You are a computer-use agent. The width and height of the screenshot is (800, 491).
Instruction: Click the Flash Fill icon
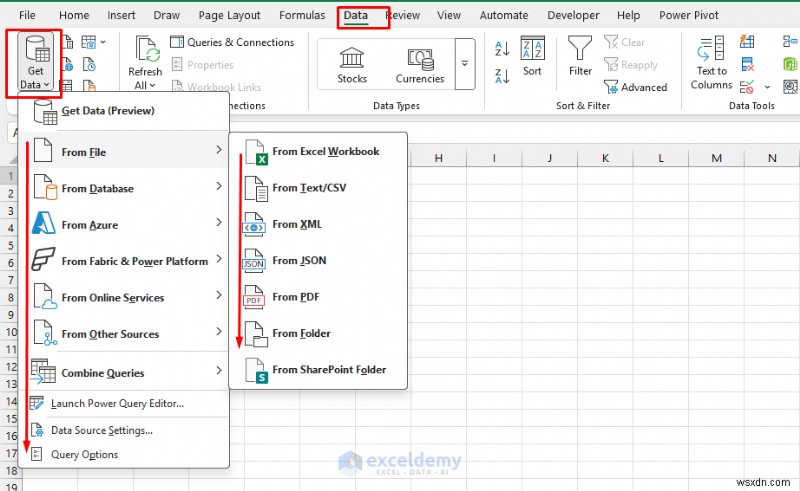[747, 42]
